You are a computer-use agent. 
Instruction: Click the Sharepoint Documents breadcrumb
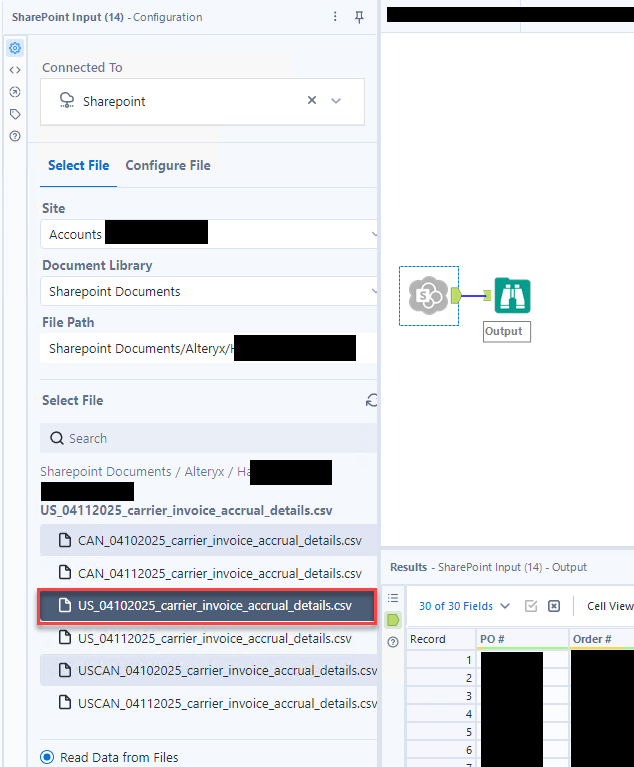coord(106,472)
